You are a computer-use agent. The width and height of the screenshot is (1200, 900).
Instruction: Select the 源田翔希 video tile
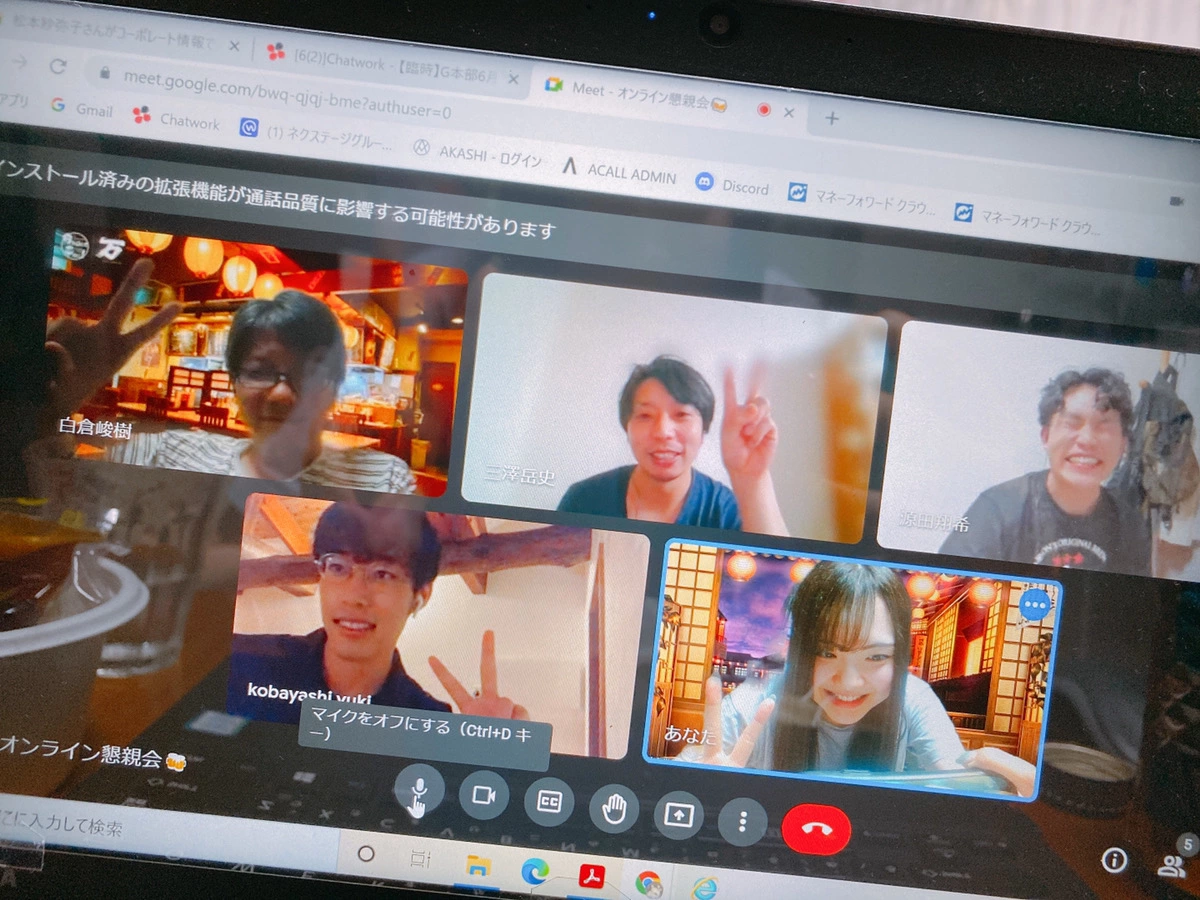point(1040,450)
